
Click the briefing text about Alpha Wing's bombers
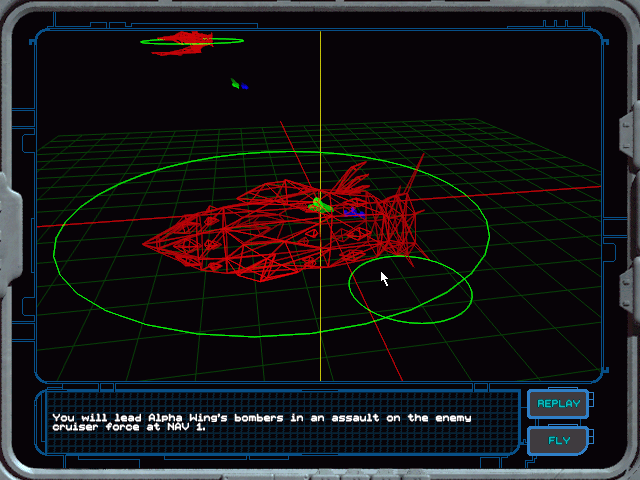[x=262, y=422]
